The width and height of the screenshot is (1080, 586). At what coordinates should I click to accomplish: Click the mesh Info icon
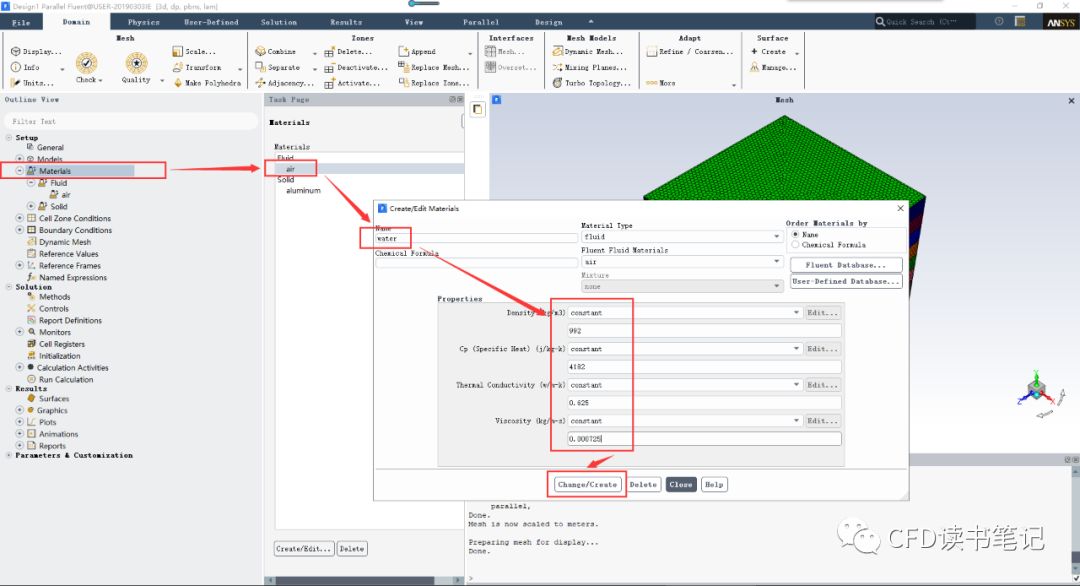tap(15, 67)
